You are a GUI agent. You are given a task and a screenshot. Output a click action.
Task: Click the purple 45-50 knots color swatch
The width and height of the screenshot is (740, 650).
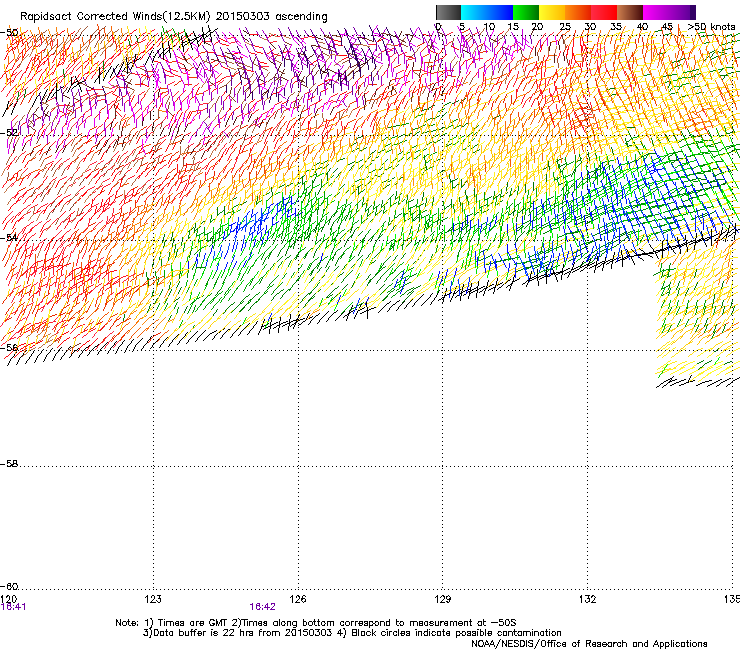coord(682,12)
